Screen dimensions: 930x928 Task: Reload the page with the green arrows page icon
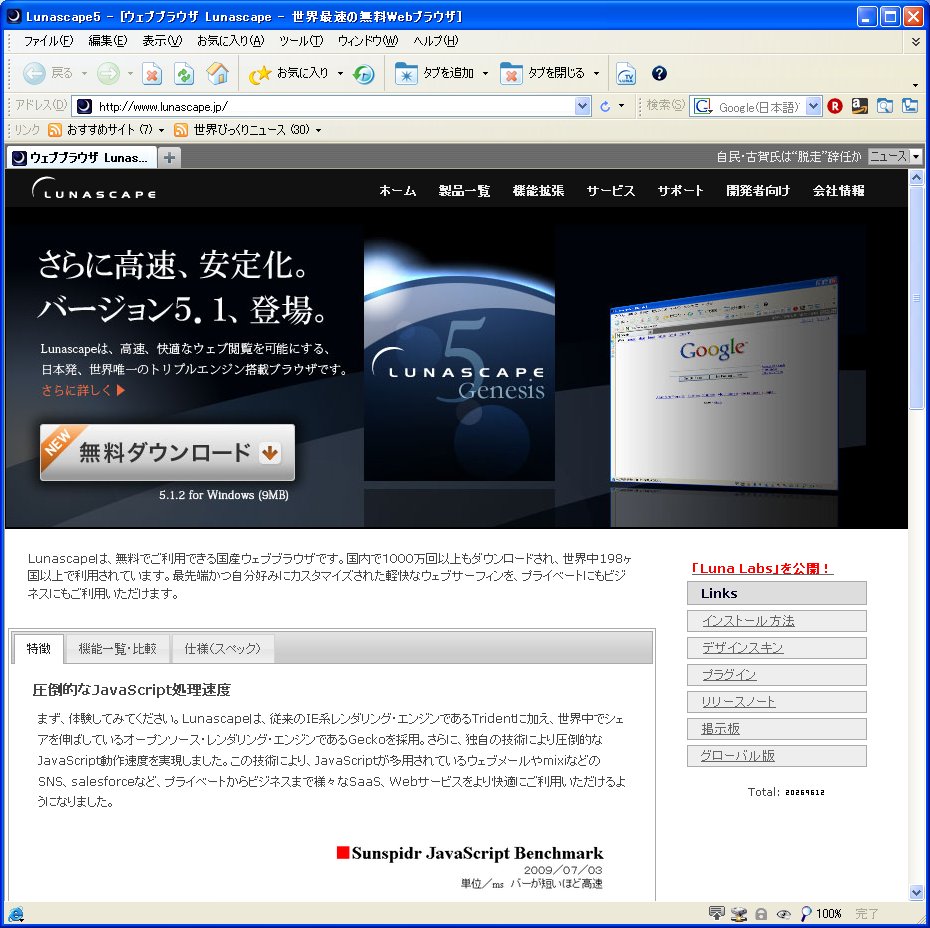click(184, 74)
